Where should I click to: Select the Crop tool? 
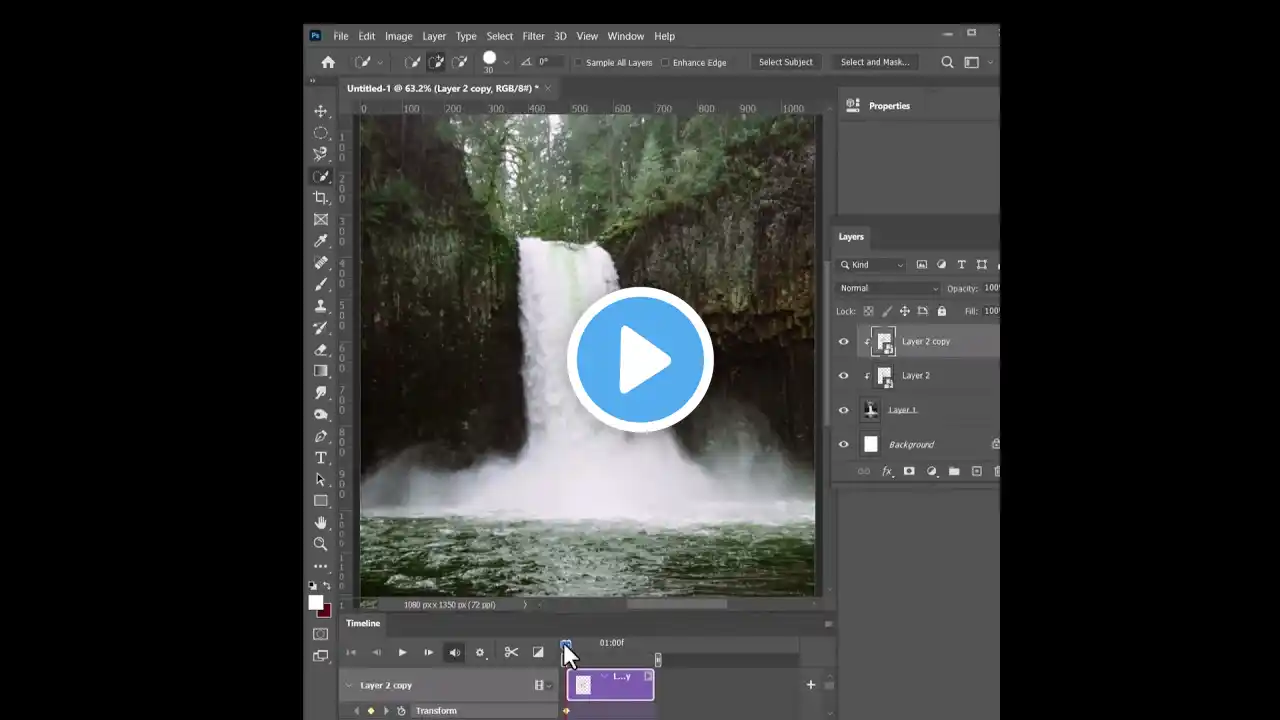[x=320, y=198]
